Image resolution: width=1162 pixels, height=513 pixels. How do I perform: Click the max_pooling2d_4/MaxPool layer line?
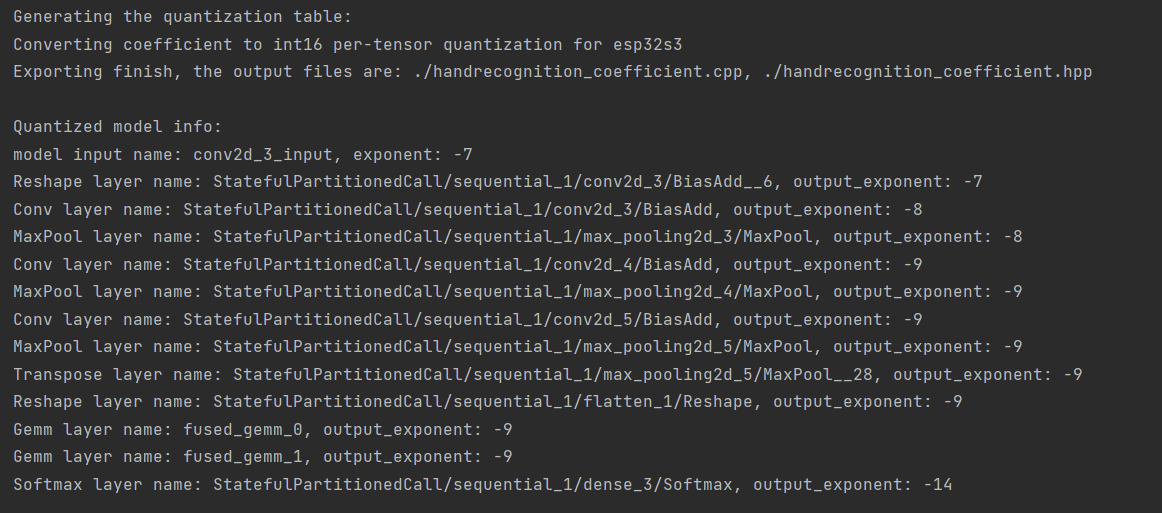point(518,292)
